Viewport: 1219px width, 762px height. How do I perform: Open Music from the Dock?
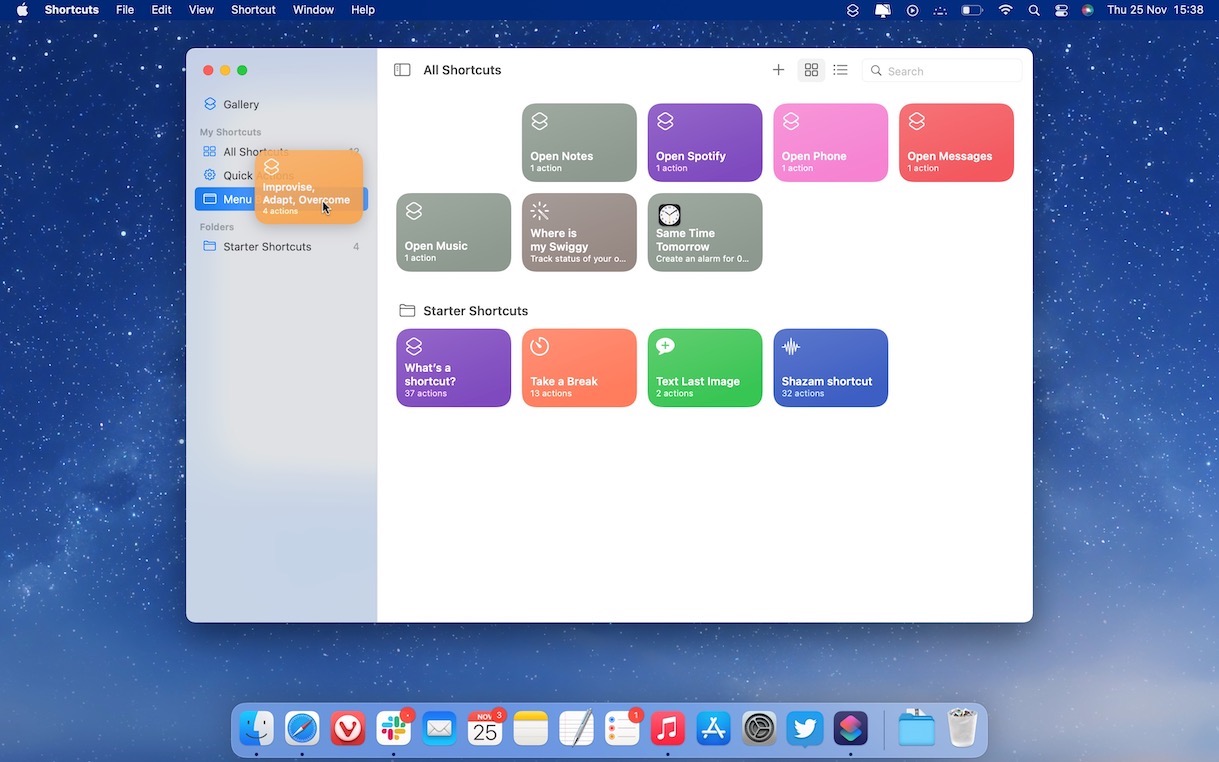coord(668,729)
